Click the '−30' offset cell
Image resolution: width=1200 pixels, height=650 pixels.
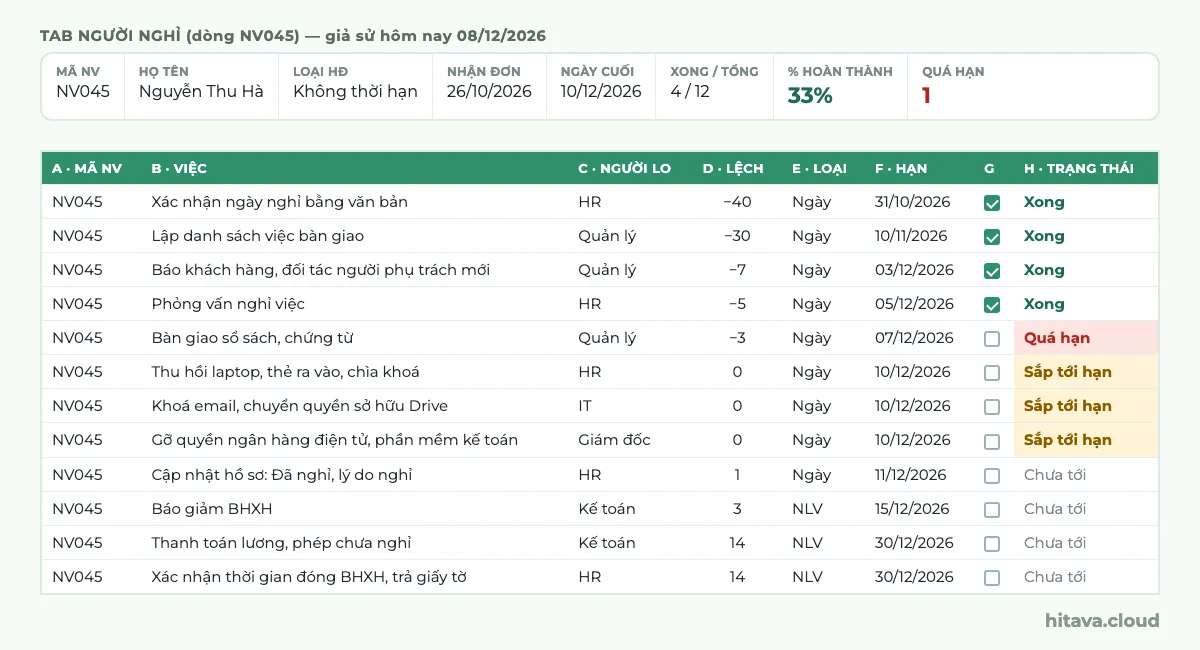[x=737, y=236]
